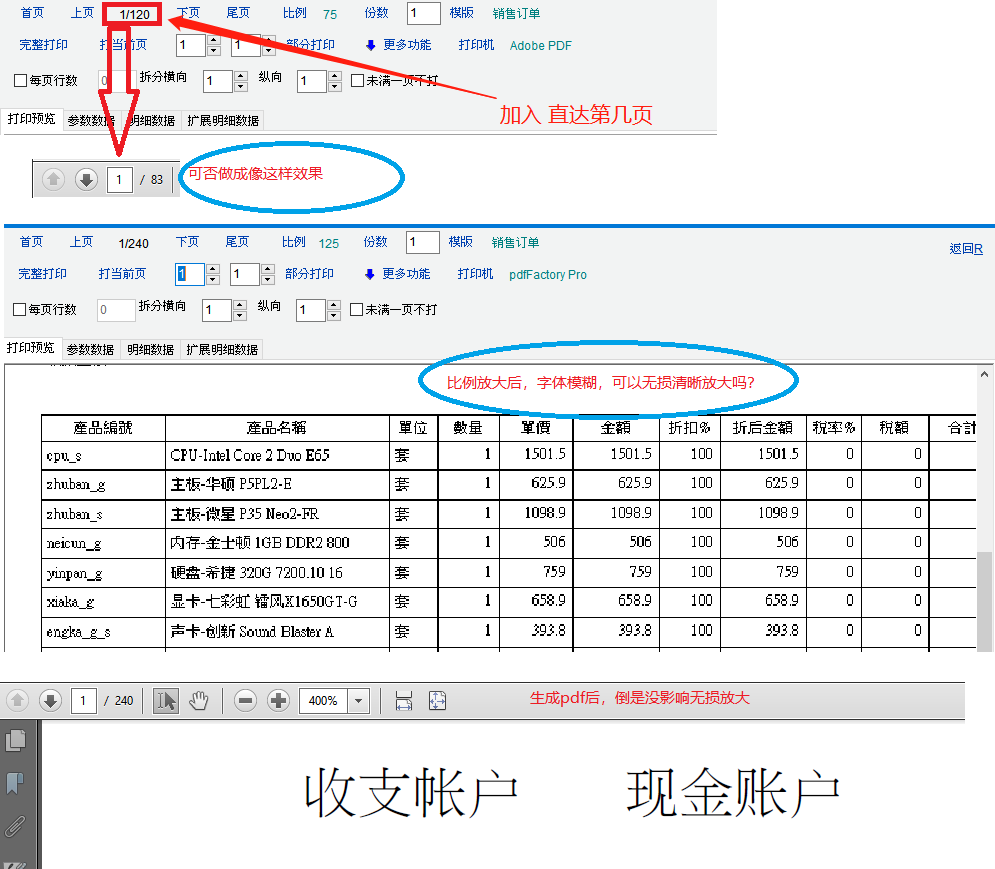Switch to 参数数据 tab above the product table

[x=90, y=350]
